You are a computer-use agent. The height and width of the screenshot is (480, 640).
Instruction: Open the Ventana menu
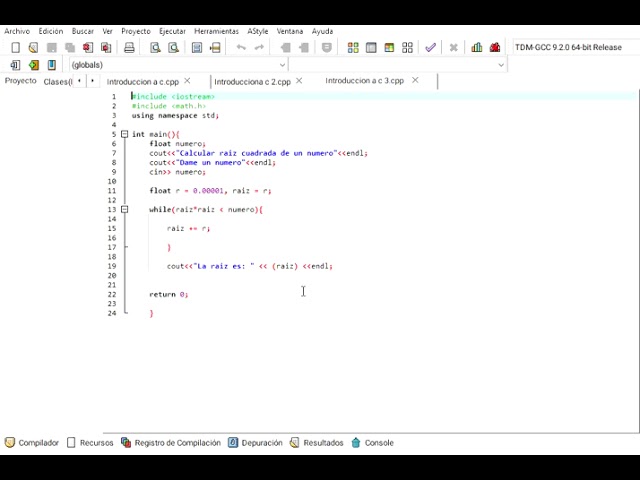coord(290,31)
